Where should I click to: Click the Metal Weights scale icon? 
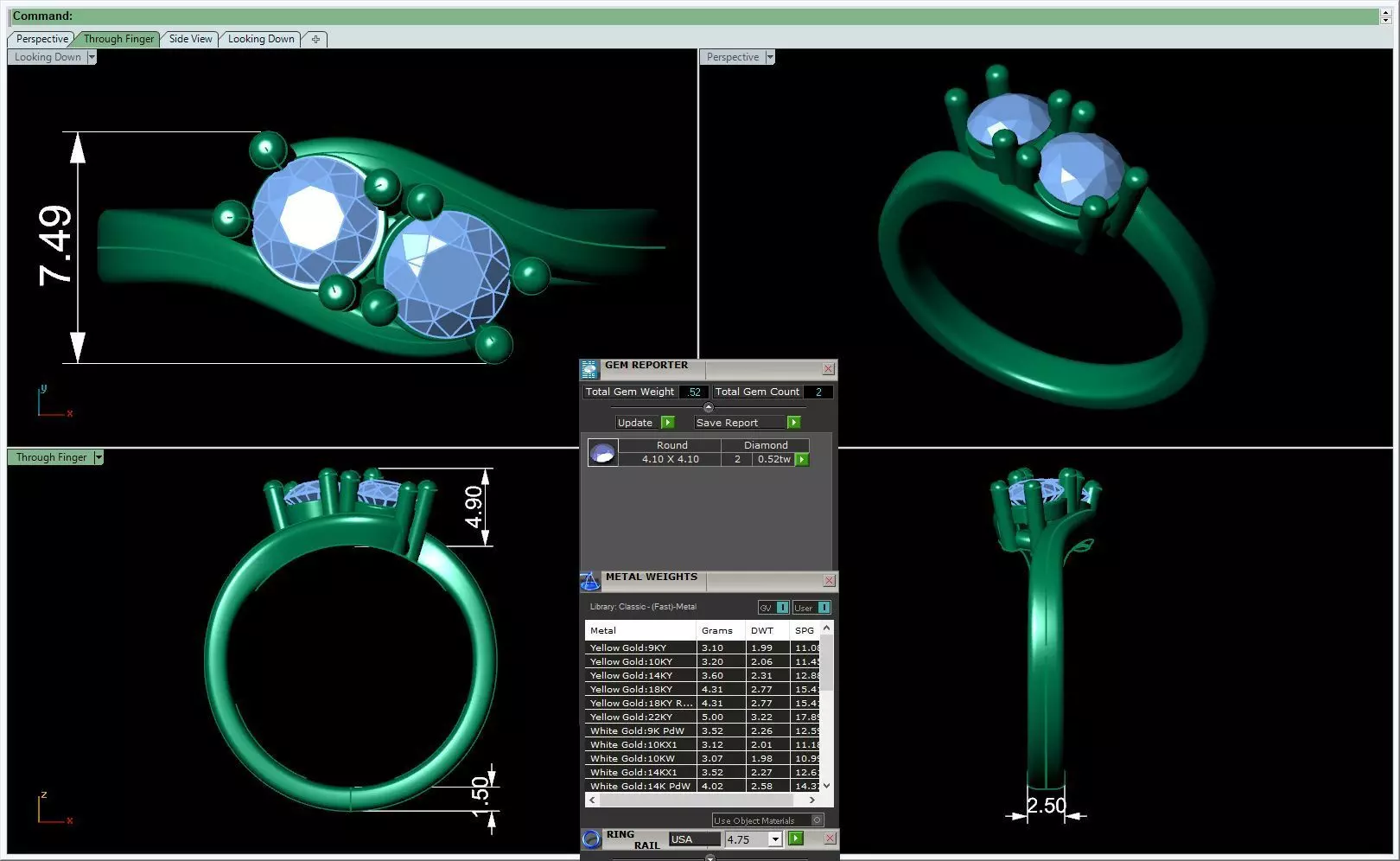point(589,581)
